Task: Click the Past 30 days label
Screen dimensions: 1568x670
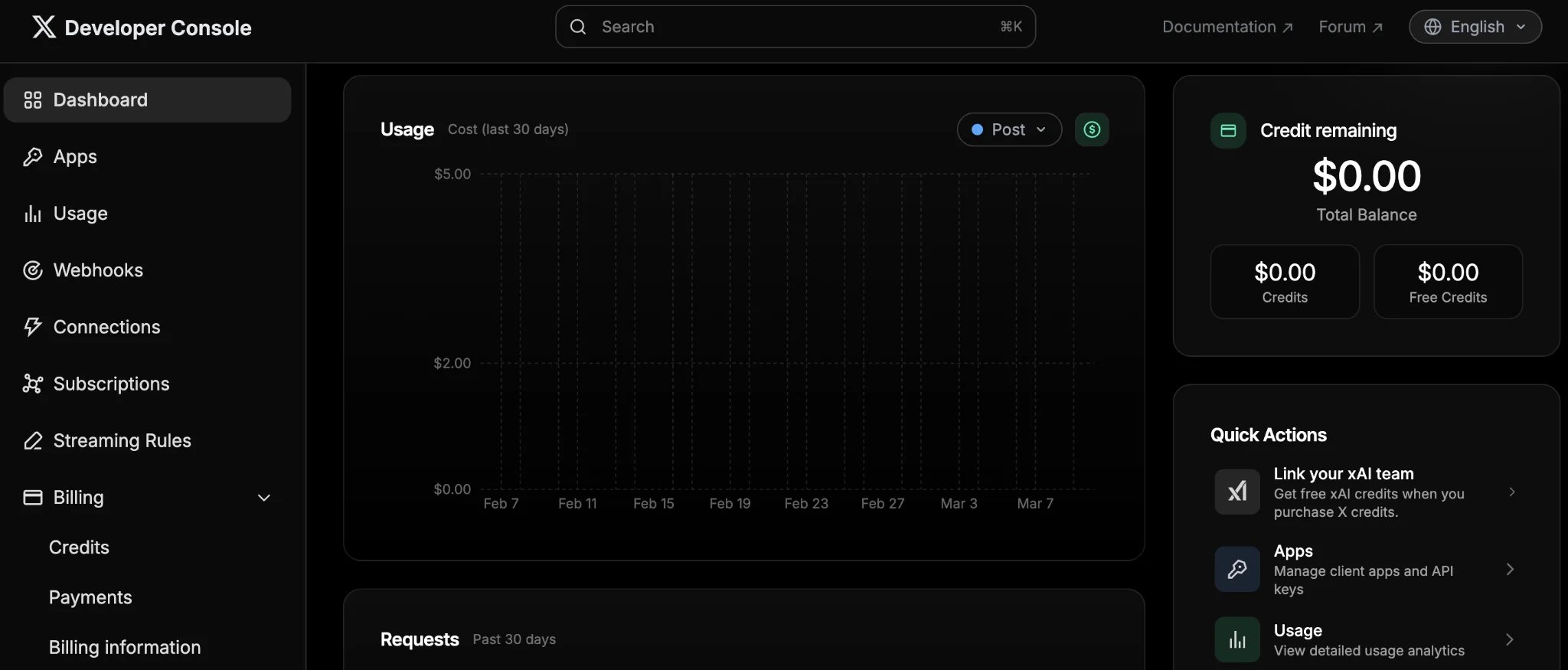Action: click(x=514, y=639)
